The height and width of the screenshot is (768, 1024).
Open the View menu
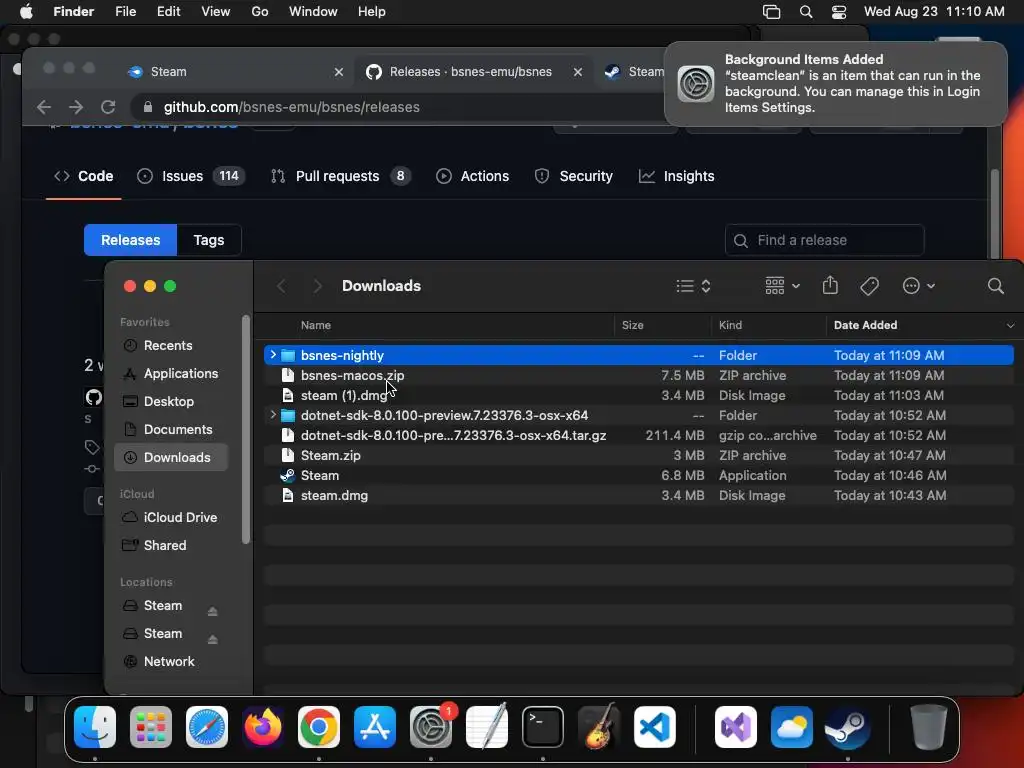coord(216,12)
